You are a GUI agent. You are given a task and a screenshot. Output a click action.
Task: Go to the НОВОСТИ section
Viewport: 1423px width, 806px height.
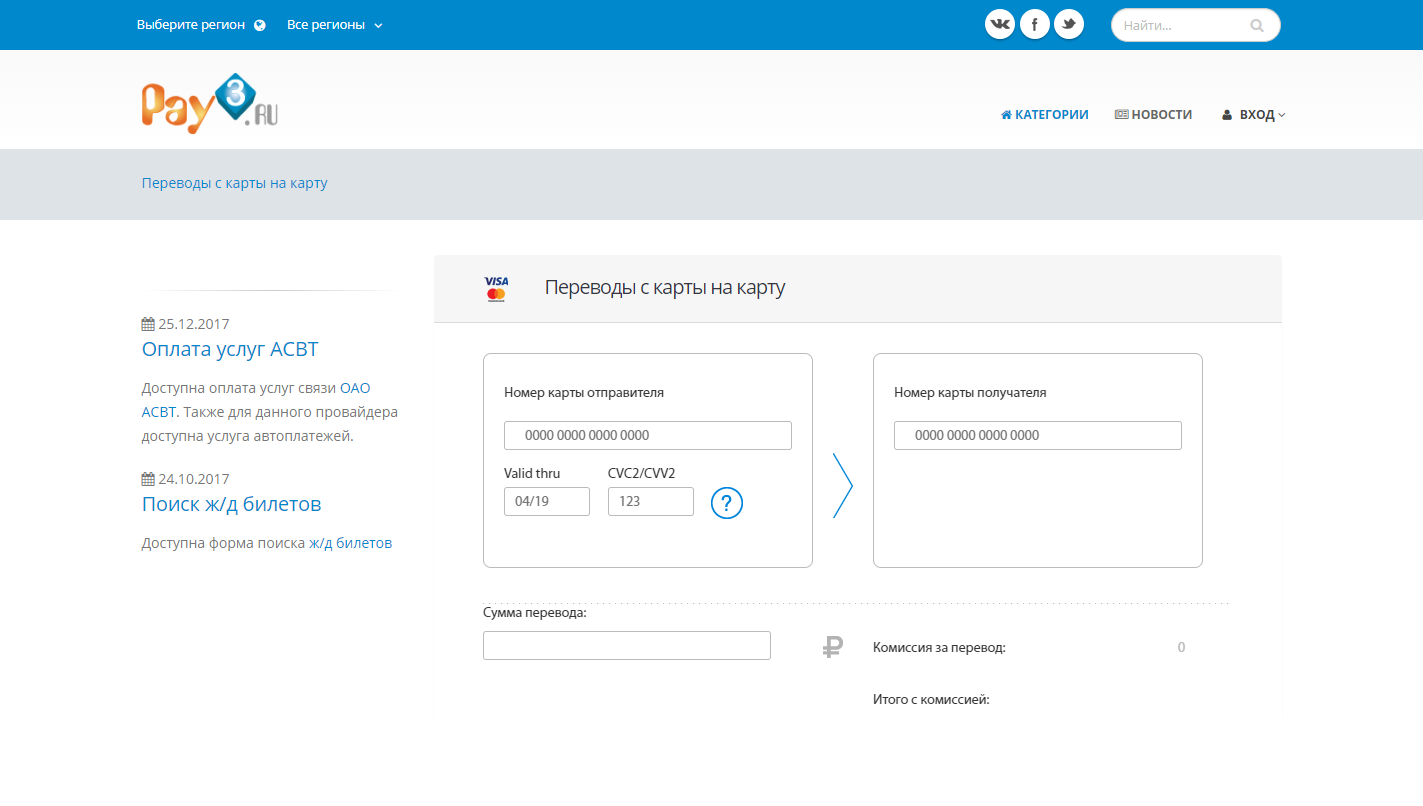[x=1154, y=114]
